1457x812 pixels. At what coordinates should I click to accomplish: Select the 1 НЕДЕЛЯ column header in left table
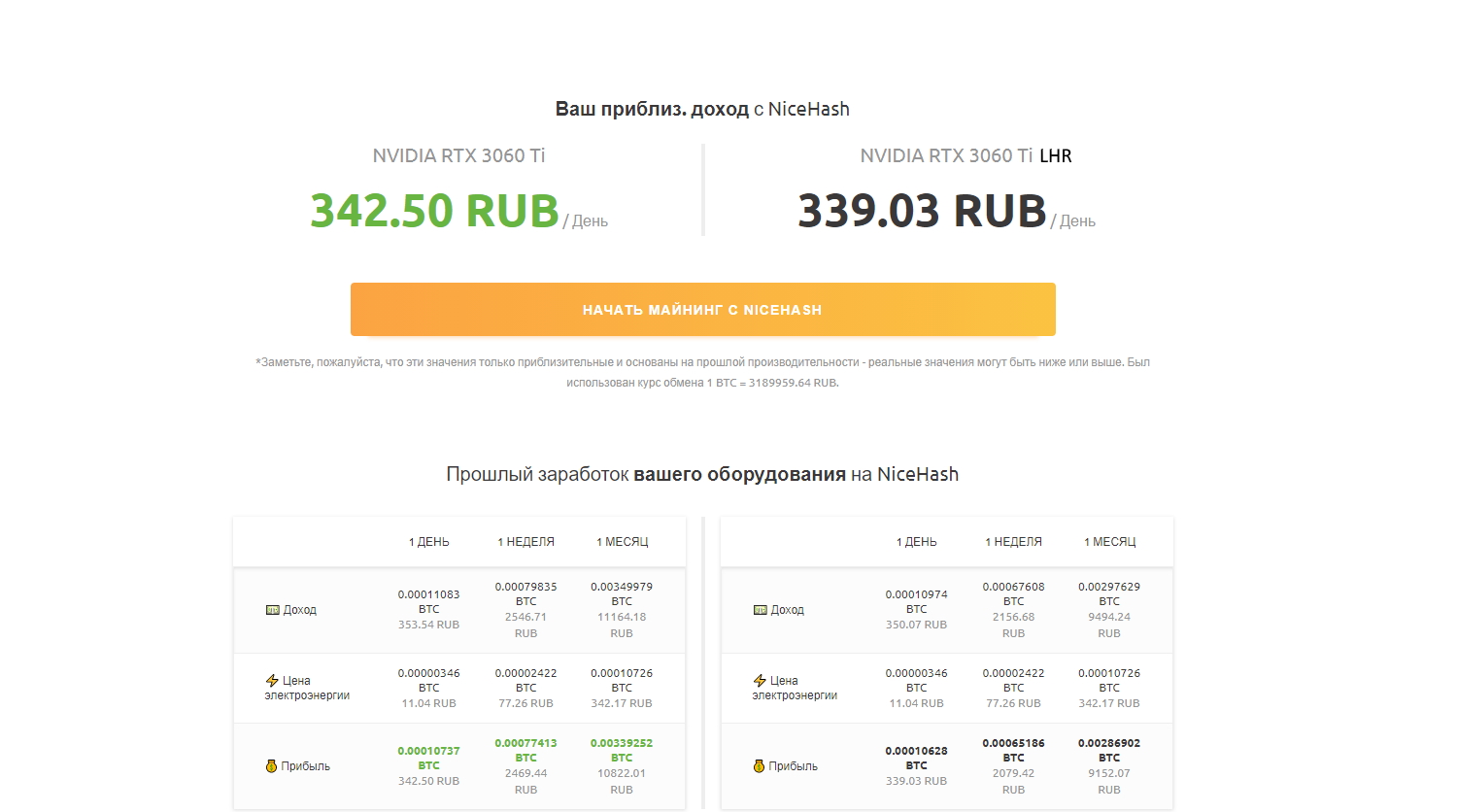[x=525, y=542]
